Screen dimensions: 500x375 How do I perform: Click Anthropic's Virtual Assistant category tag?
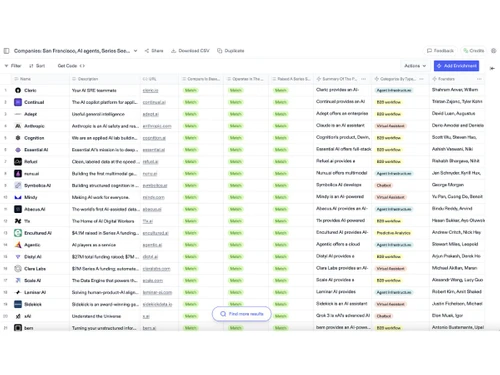pyautogui.click(x=390, y=126)
